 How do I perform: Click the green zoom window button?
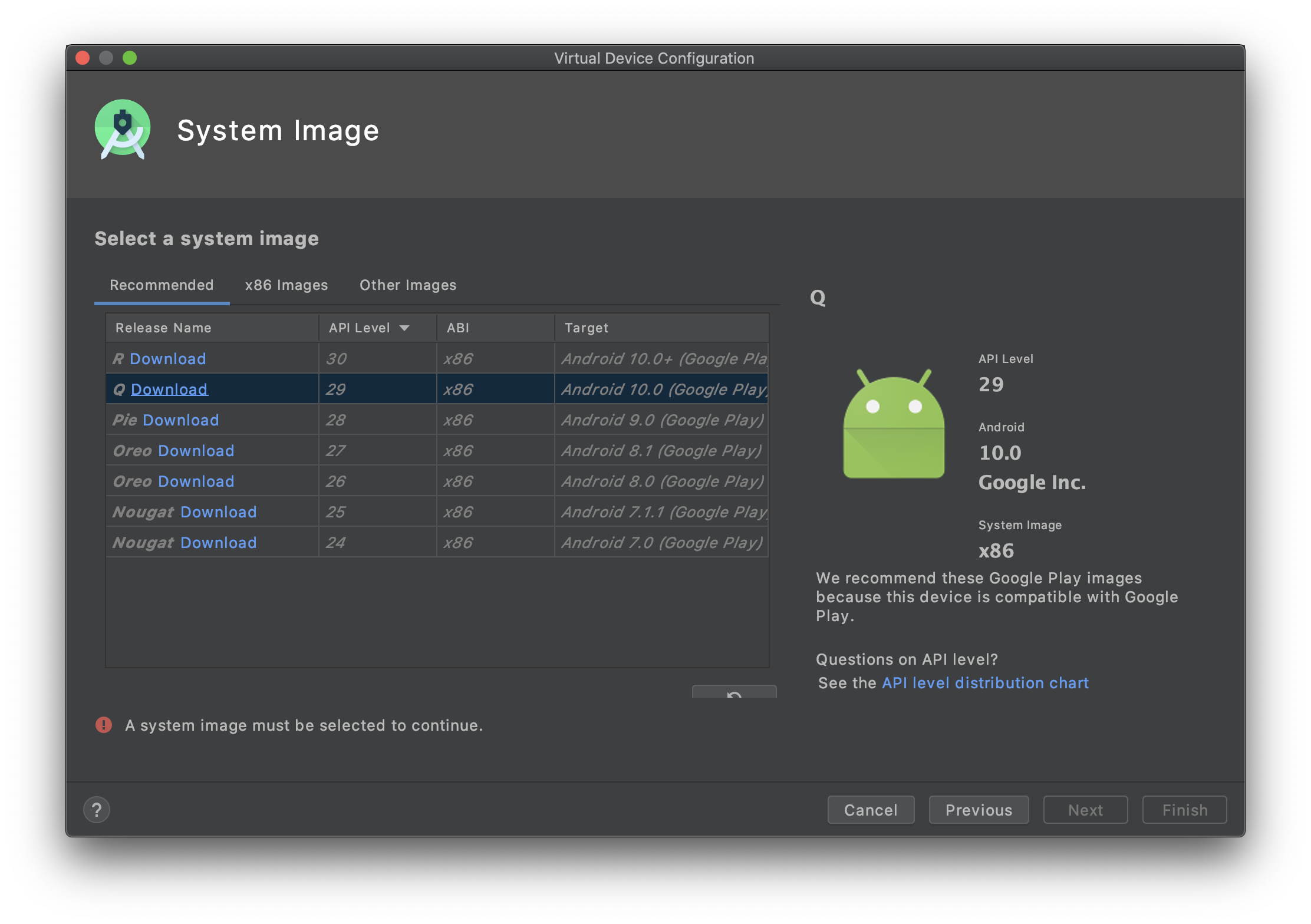130,58
